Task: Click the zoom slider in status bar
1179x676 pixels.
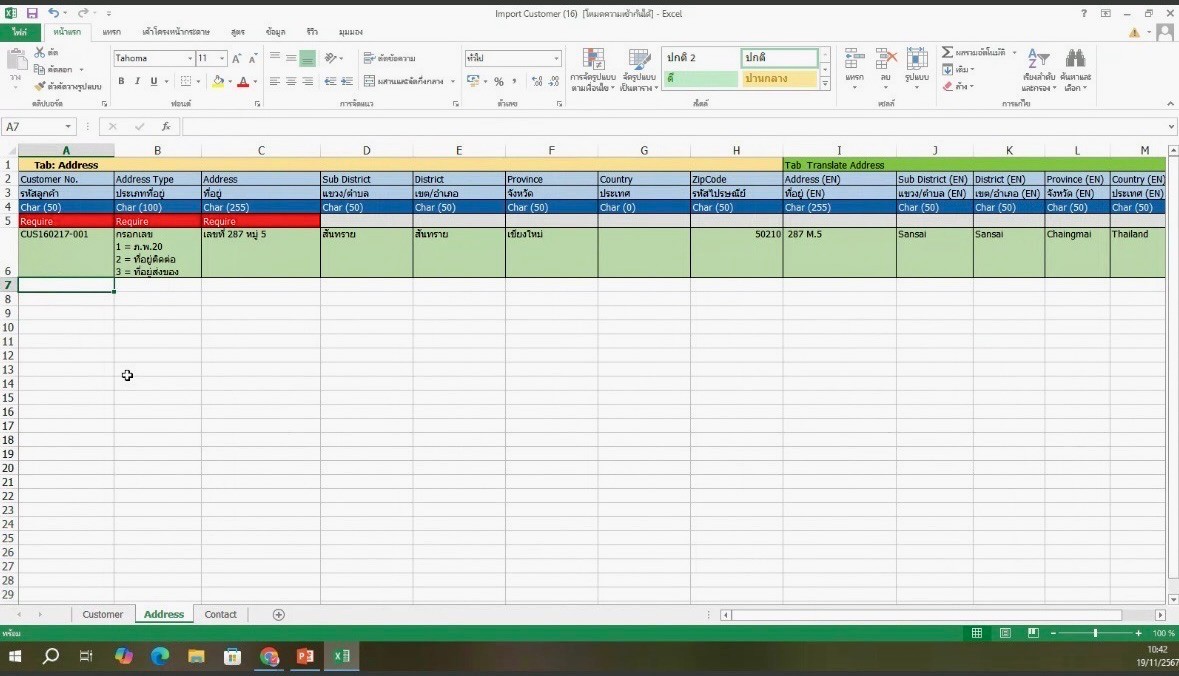Action: (1095, 634)
